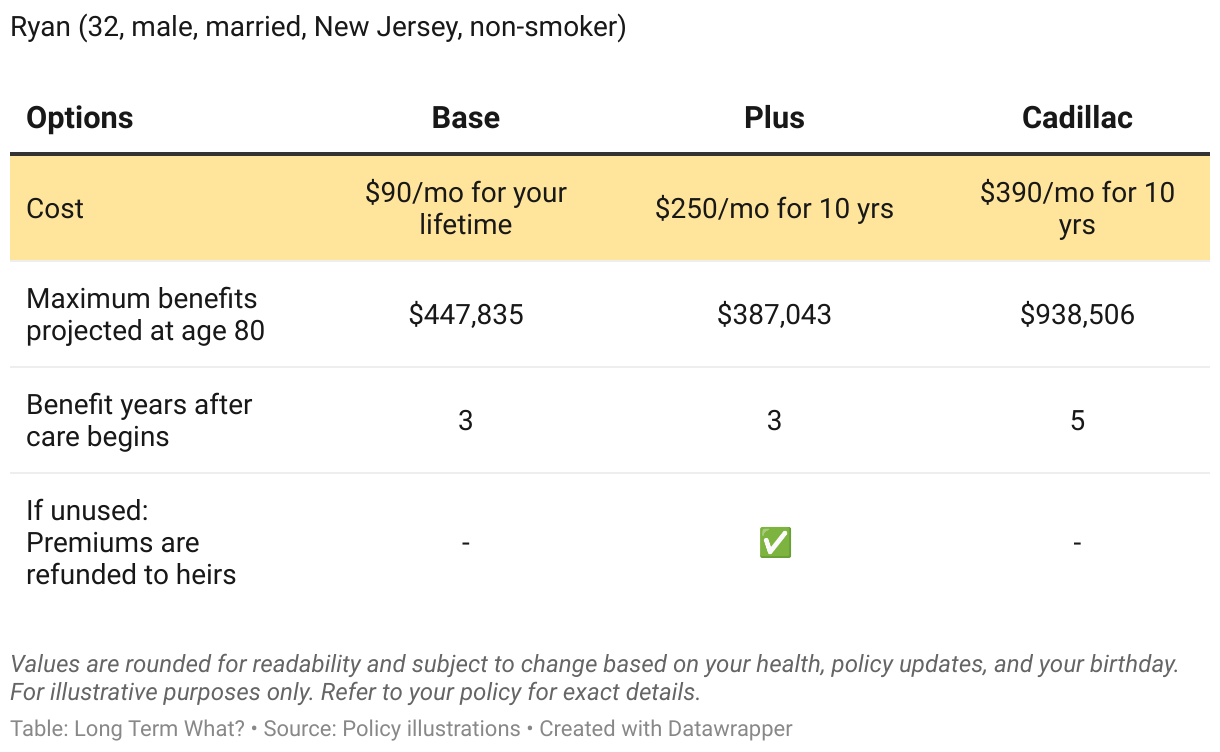Click the Premiums are refunded to heirs label

click(131, 543)
